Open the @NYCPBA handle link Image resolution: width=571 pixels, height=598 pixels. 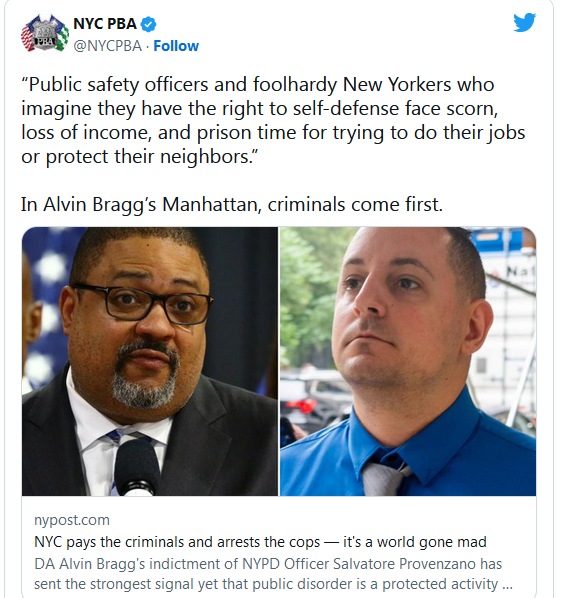[x=108, y=46]
